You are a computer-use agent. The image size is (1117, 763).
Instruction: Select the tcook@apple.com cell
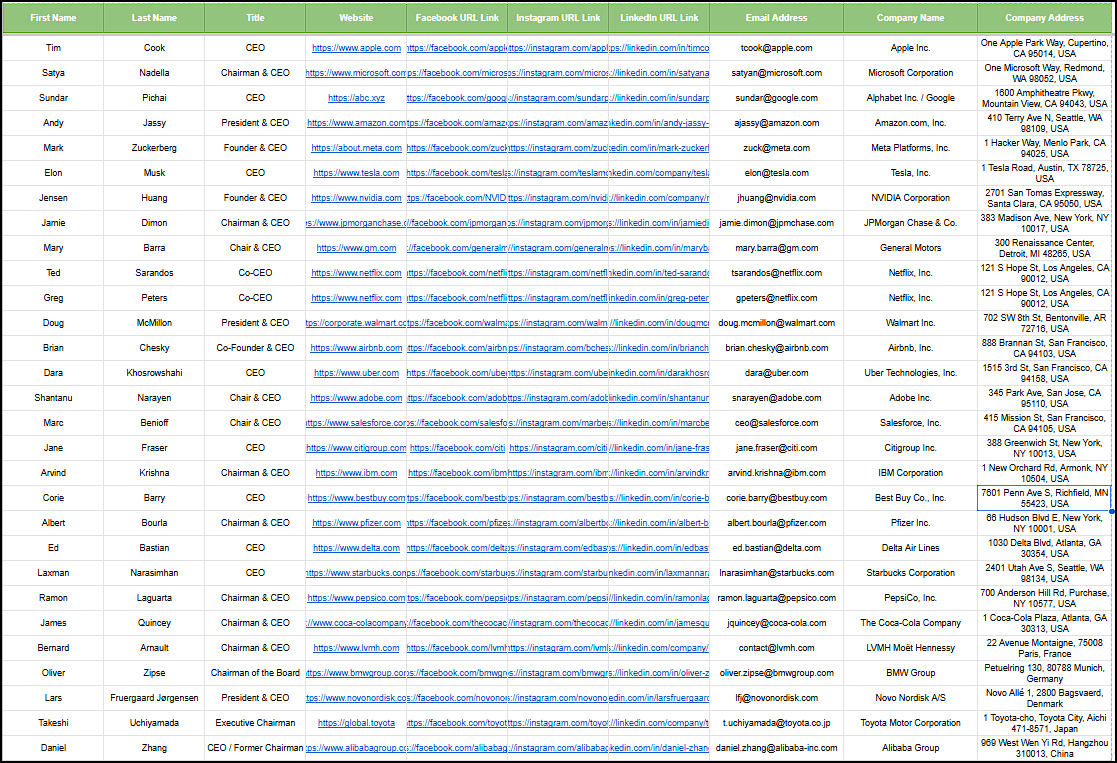(x=776, y=48)
